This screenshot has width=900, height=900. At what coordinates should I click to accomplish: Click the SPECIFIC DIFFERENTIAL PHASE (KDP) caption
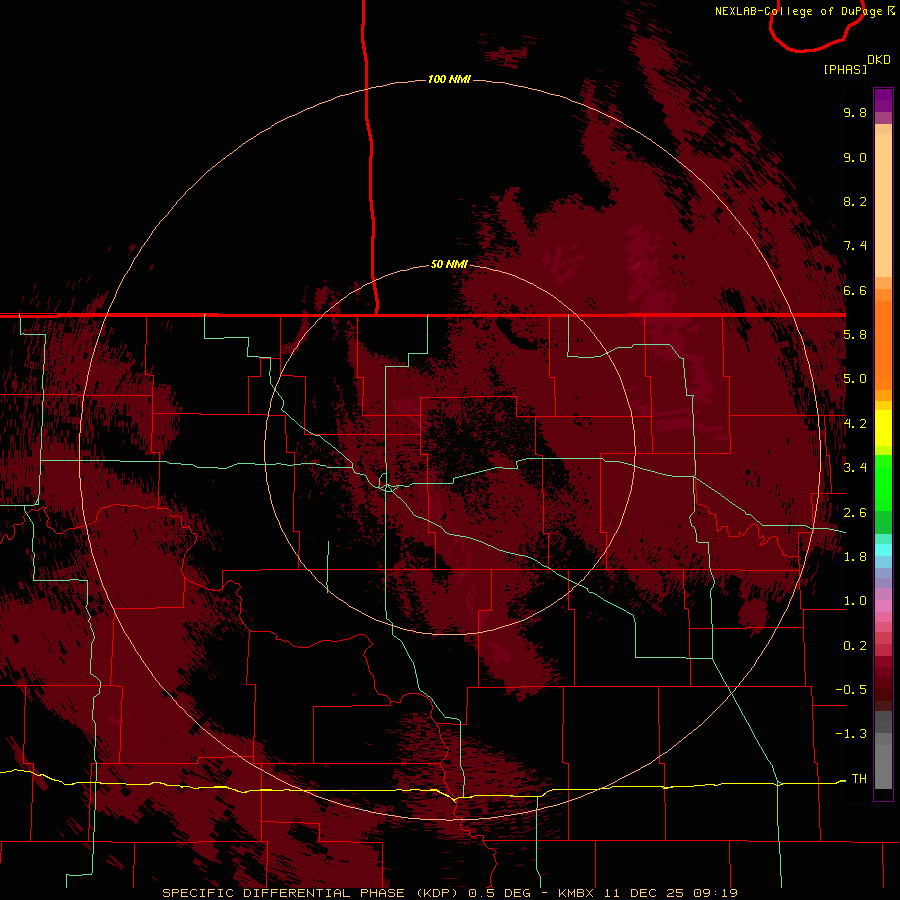click(x=310, y=893)
